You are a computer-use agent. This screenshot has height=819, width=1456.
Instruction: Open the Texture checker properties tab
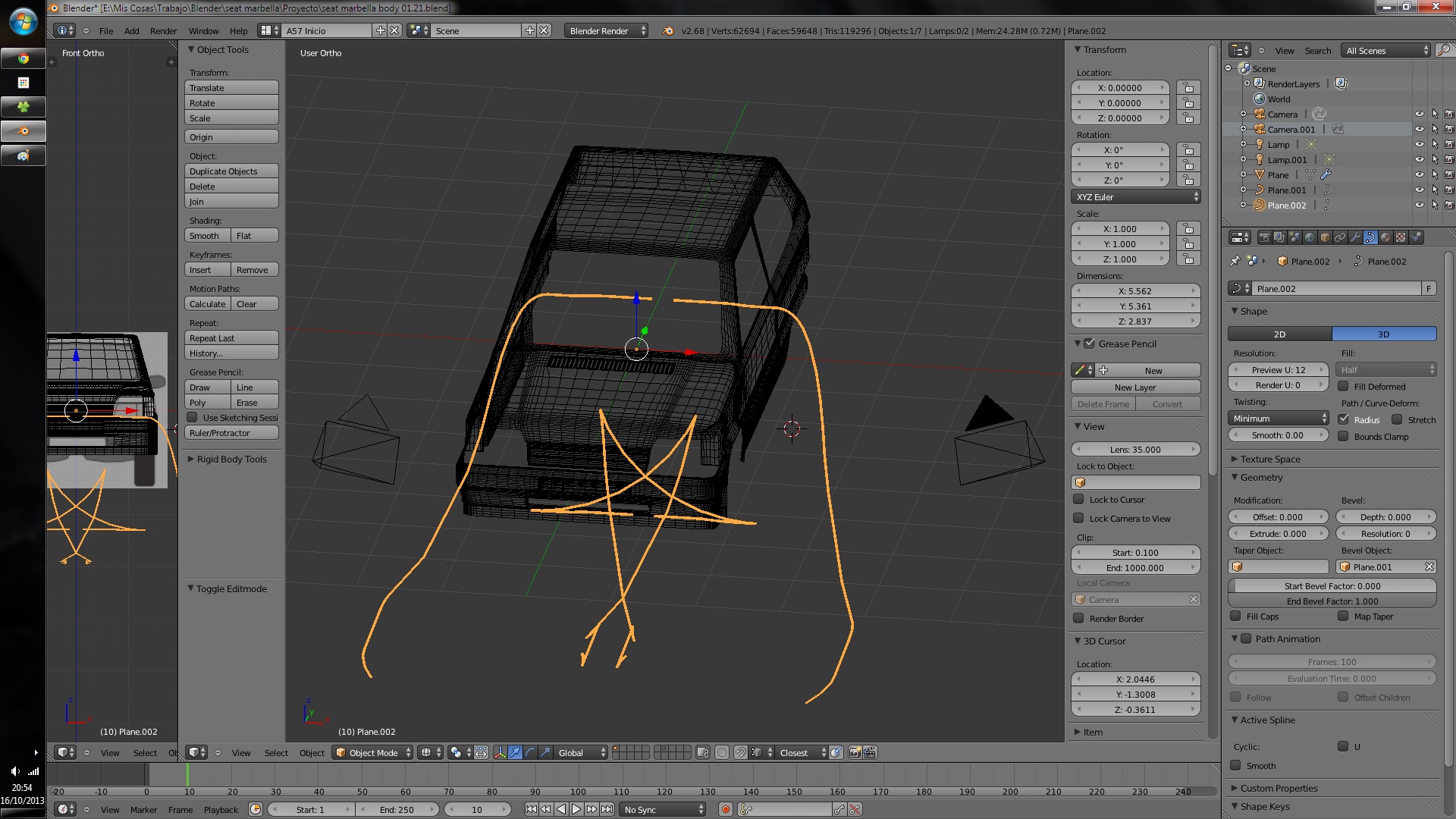(1401, 237)
